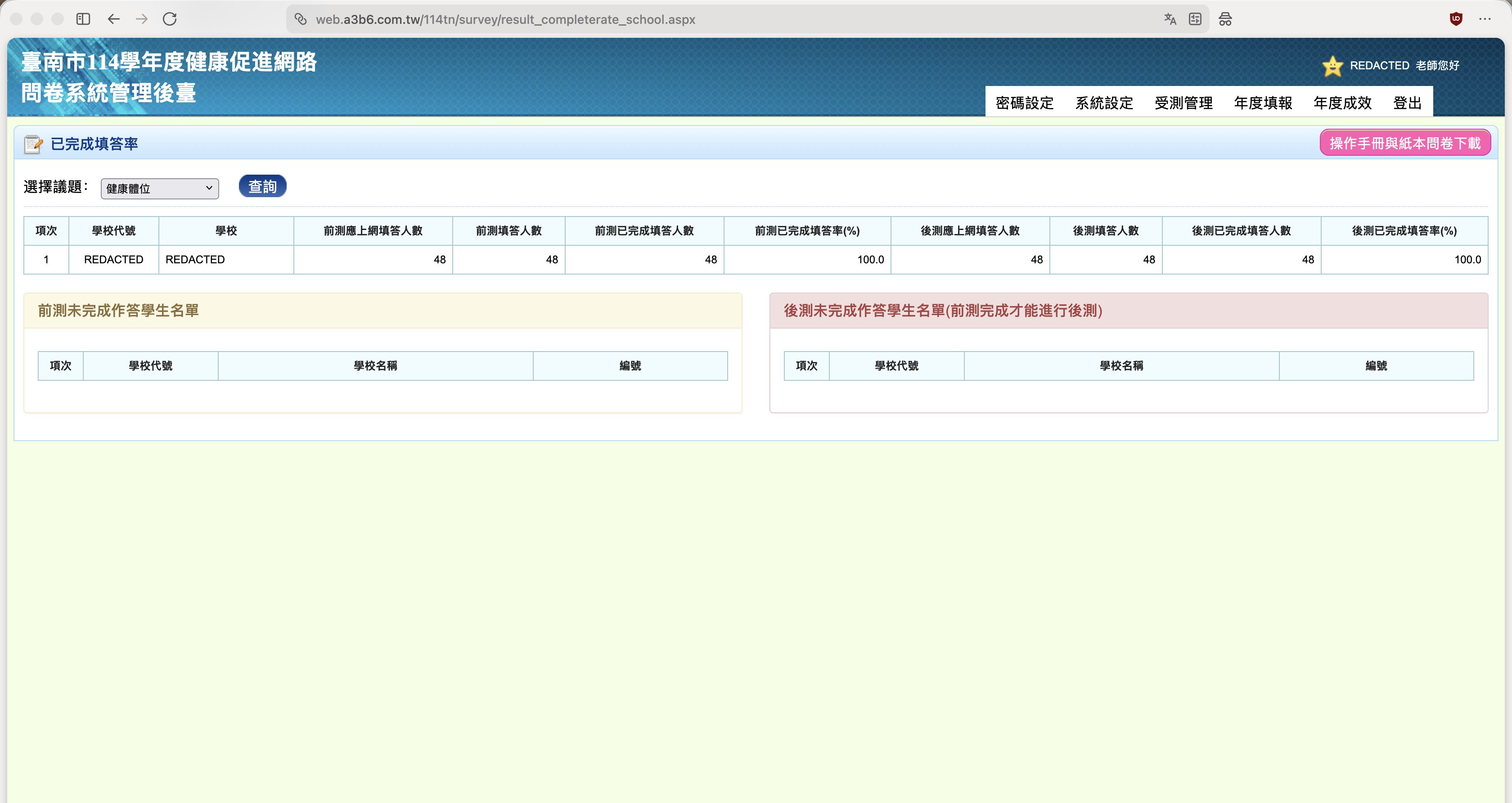1512x803 pixels.
Task: Open the 密碼設定 menu
Action: [x=1025, y=103]
